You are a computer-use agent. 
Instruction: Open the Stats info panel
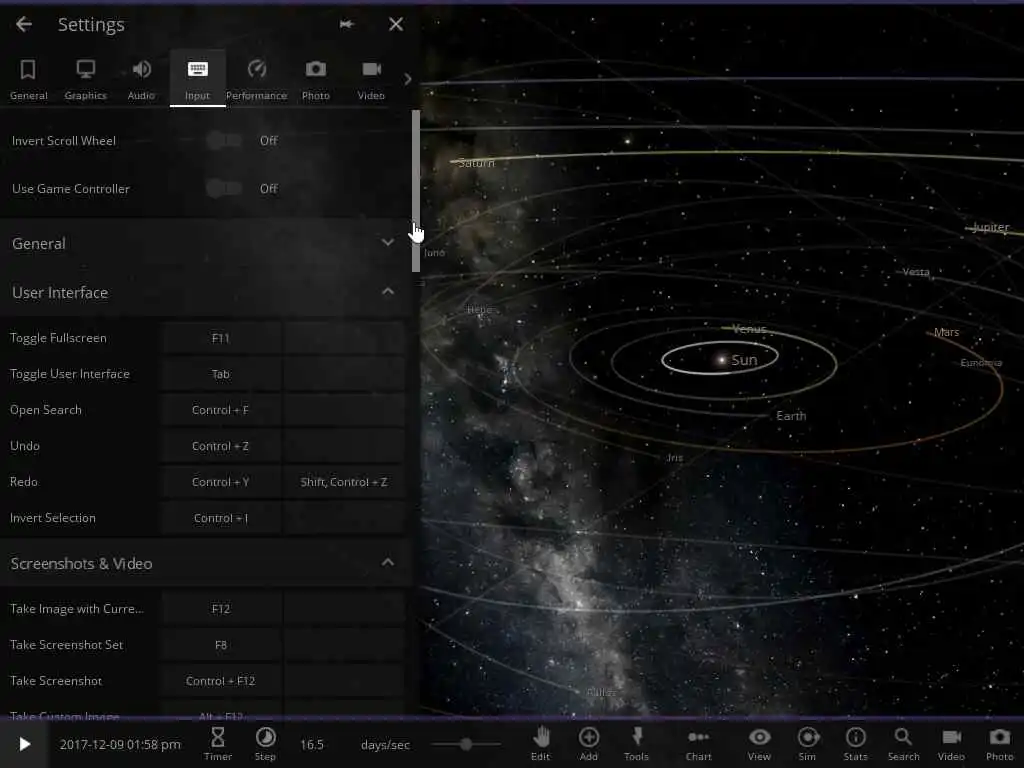coord(856,744)
